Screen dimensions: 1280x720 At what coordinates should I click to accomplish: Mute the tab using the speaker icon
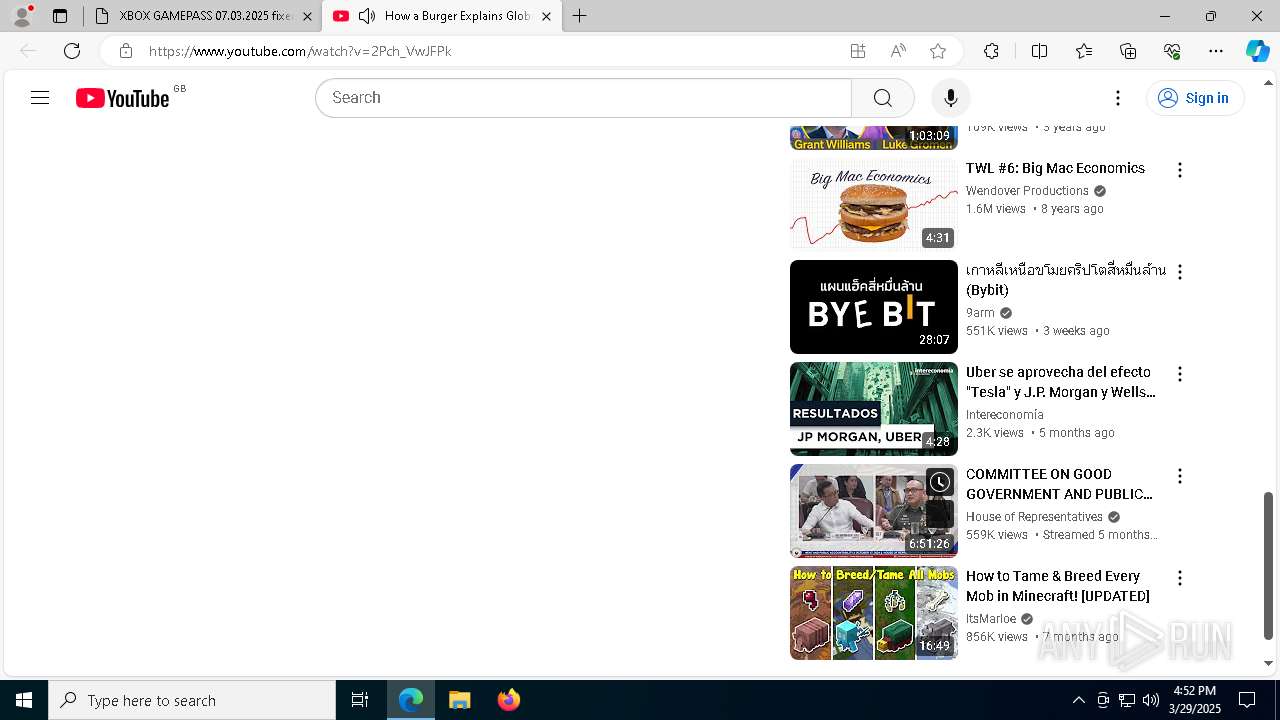click(x=367, y=16)
